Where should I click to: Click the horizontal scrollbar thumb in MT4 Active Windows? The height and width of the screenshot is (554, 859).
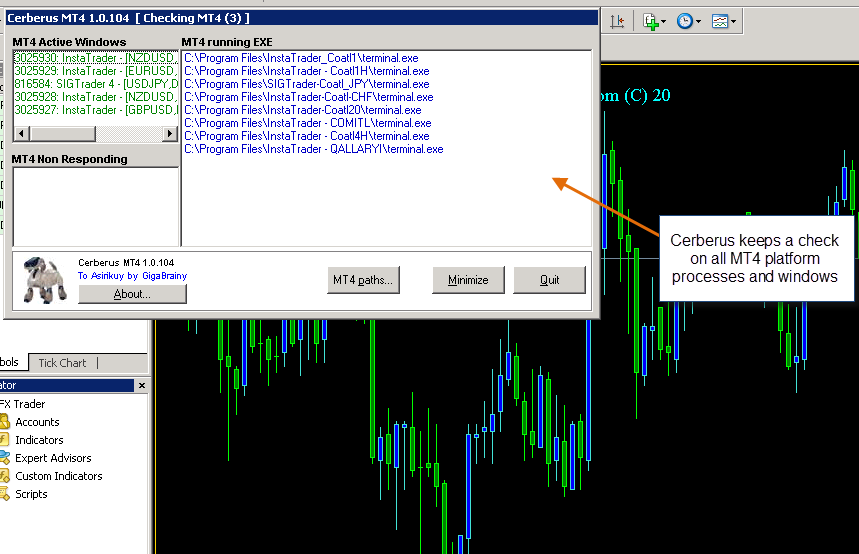pos(62,133)
